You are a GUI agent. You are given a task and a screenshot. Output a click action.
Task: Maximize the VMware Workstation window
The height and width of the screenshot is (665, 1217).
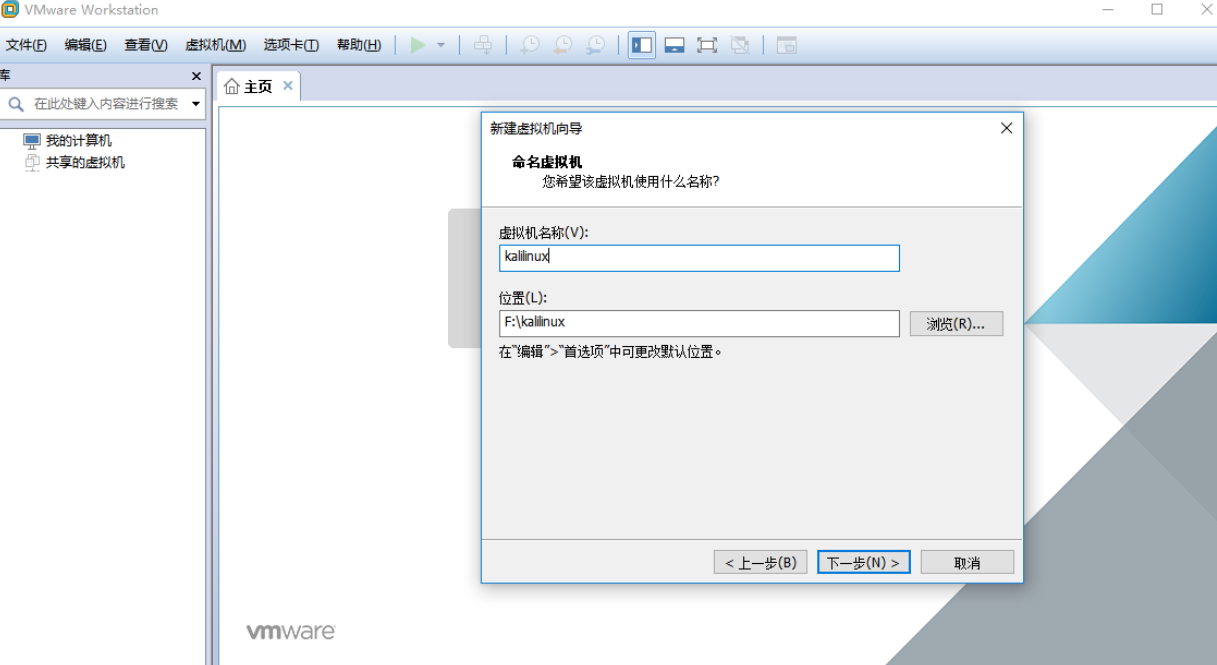tap(1157, 9)
